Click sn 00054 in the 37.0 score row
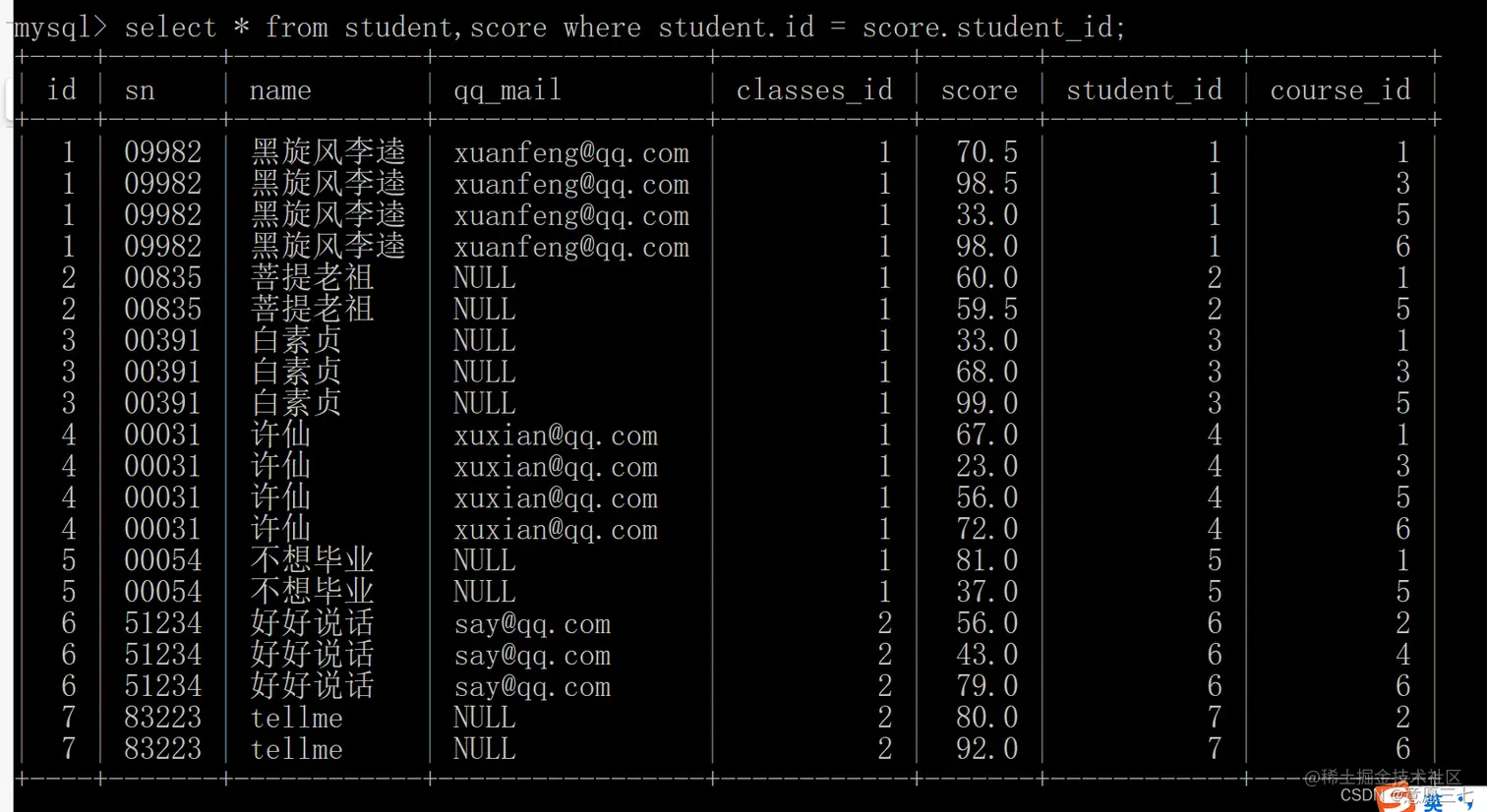Screen dimensions: 1487x812 click(162, 593)
